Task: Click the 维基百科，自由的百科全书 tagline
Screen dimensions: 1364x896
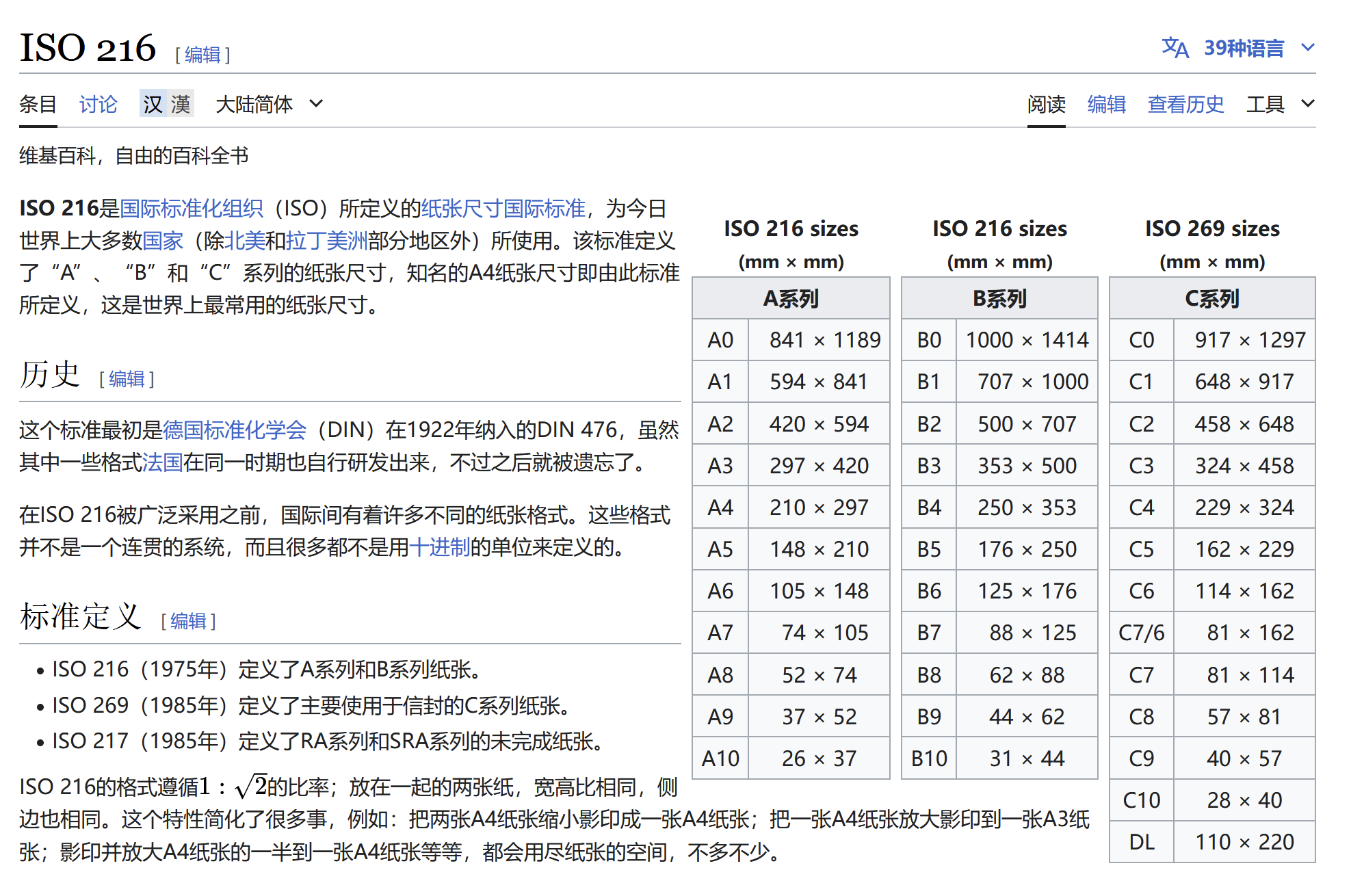Action: (134, 156)
